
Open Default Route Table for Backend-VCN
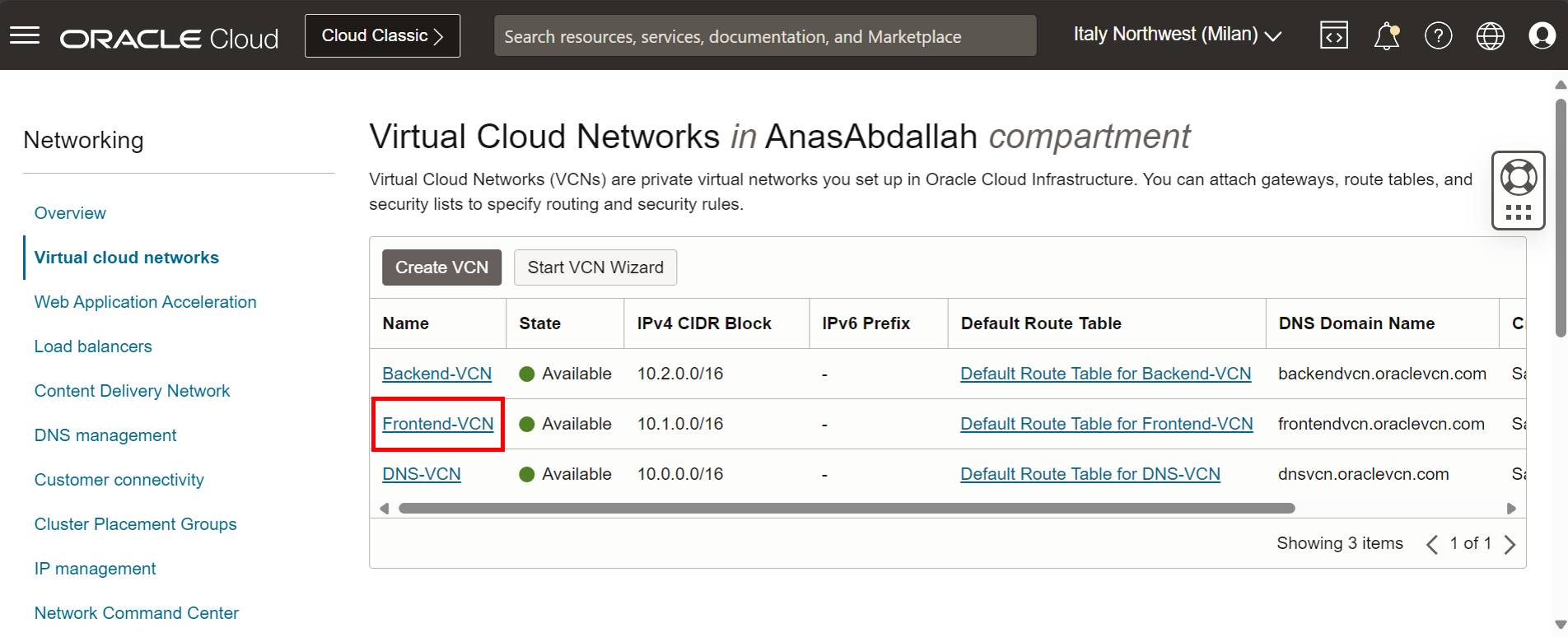point(1105,374)
